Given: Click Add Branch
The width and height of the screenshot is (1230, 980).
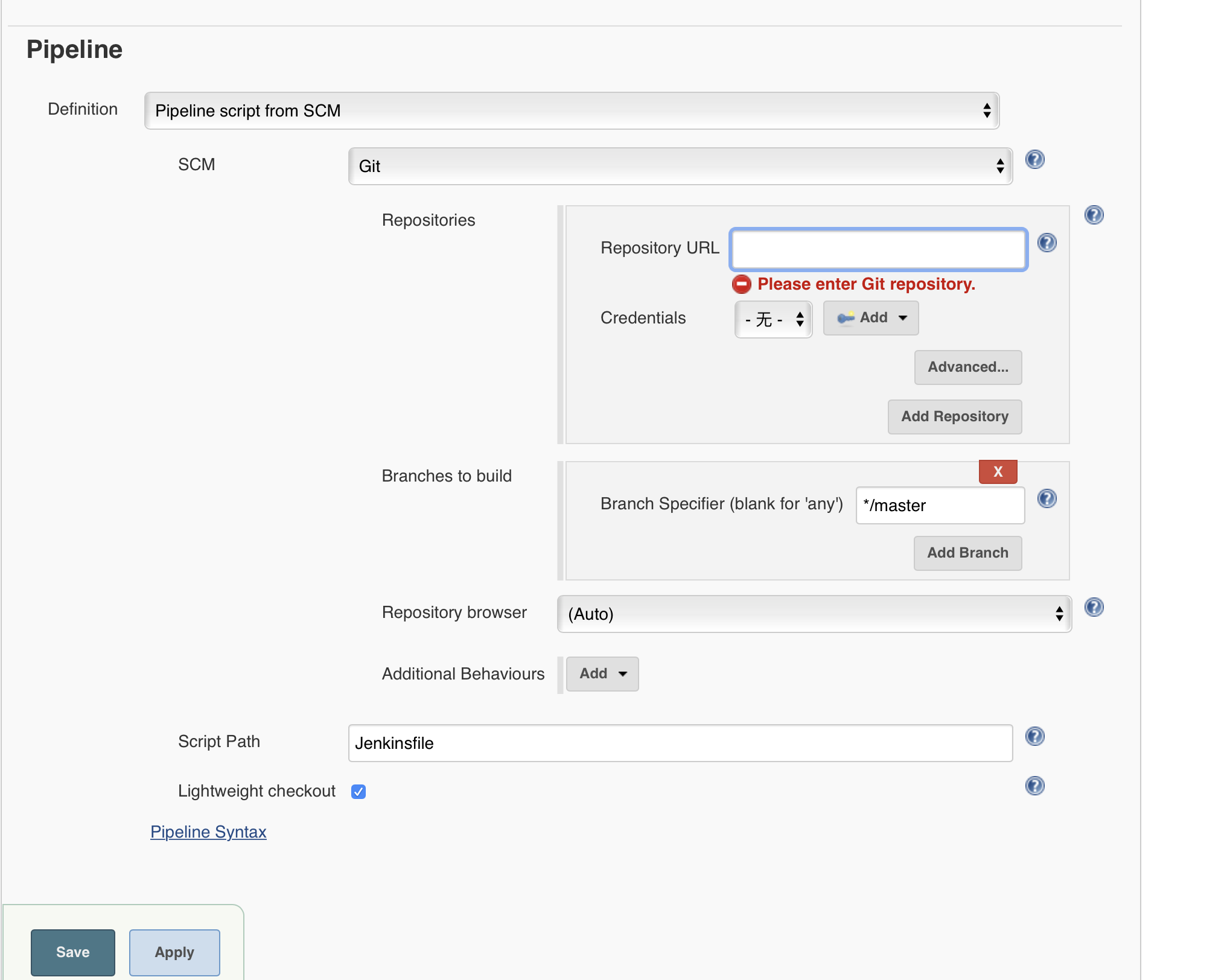Looking at the screenshot, I should tap(967, 553).
